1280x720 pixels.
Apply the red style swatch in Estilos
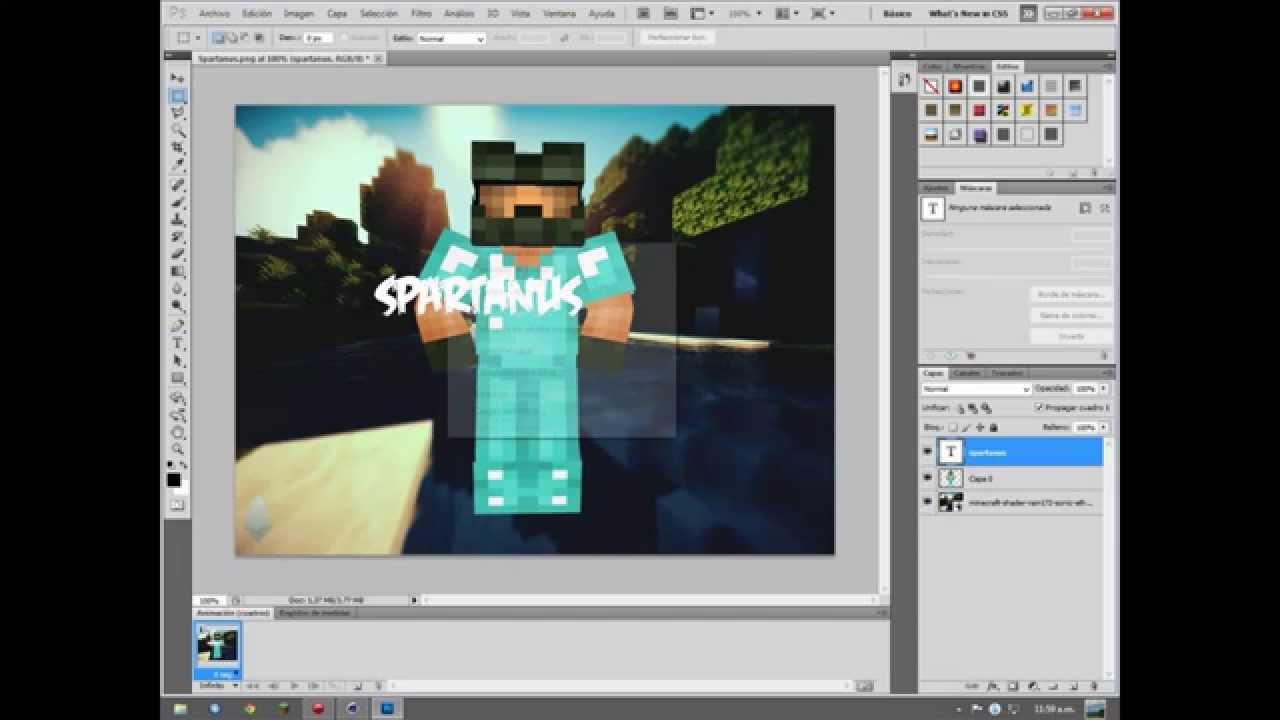(979, 110)
